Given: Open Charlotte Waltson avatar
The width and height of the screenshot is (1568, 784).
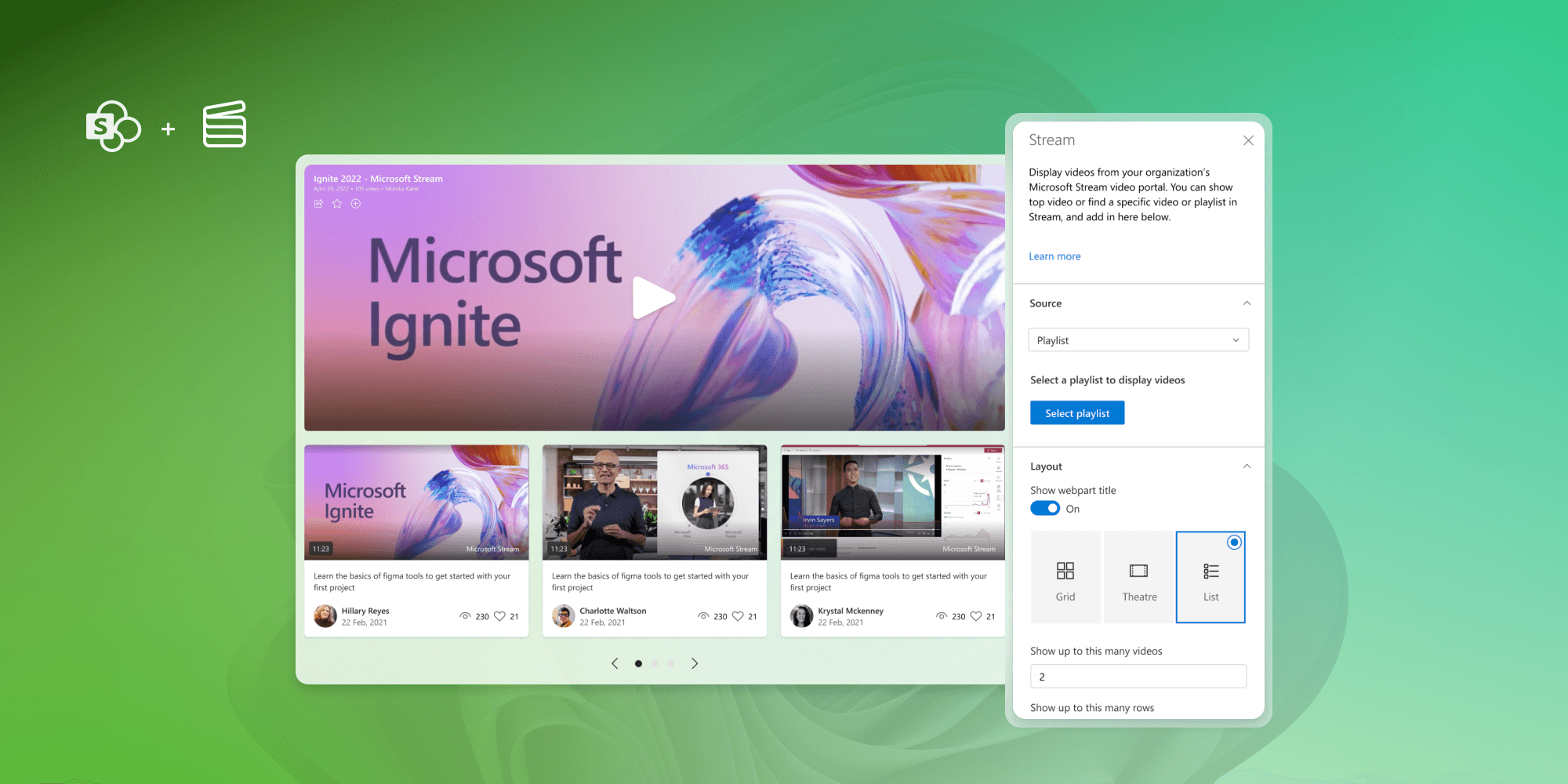Looking at the screenshot, I should pyautogui.click(x=564, y=616).
